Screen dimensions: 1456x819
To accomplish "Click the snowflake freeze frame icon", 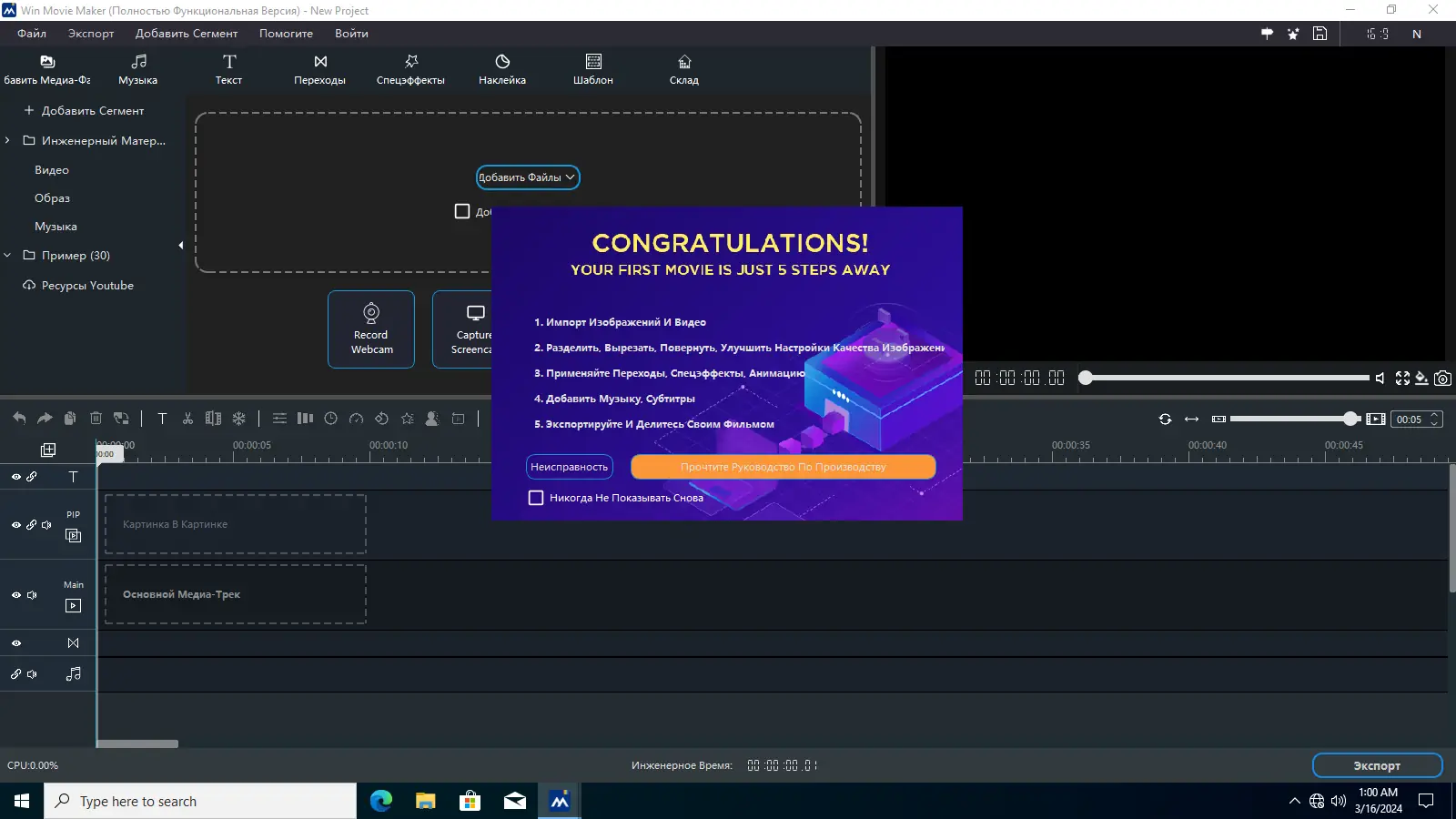I will click(238, 419).
